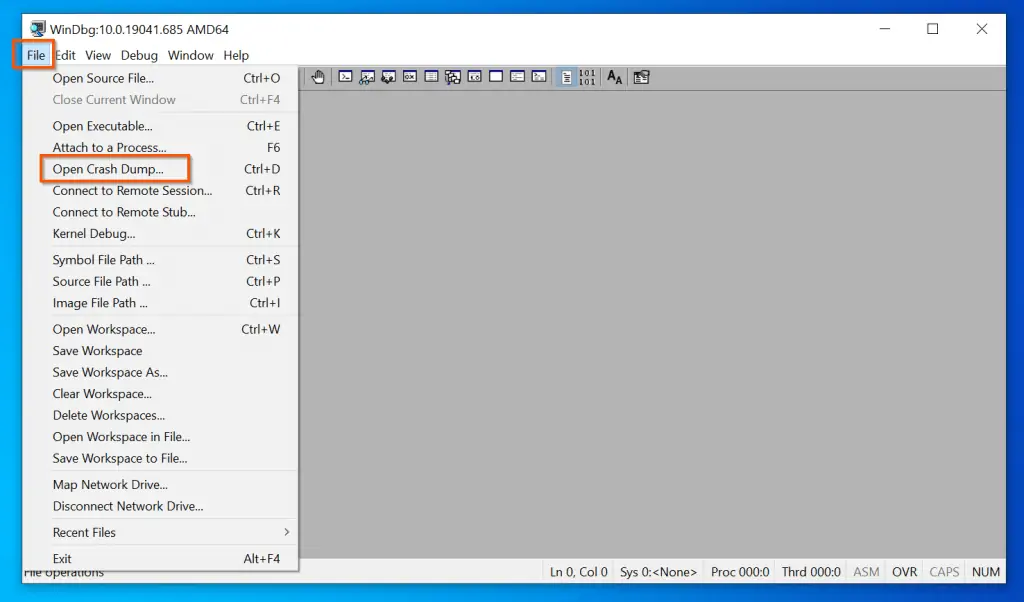The height and width of the screenshot is (602, 1024).
Task: Select Kernel Debug menu option
Action: tap(93, 234)
